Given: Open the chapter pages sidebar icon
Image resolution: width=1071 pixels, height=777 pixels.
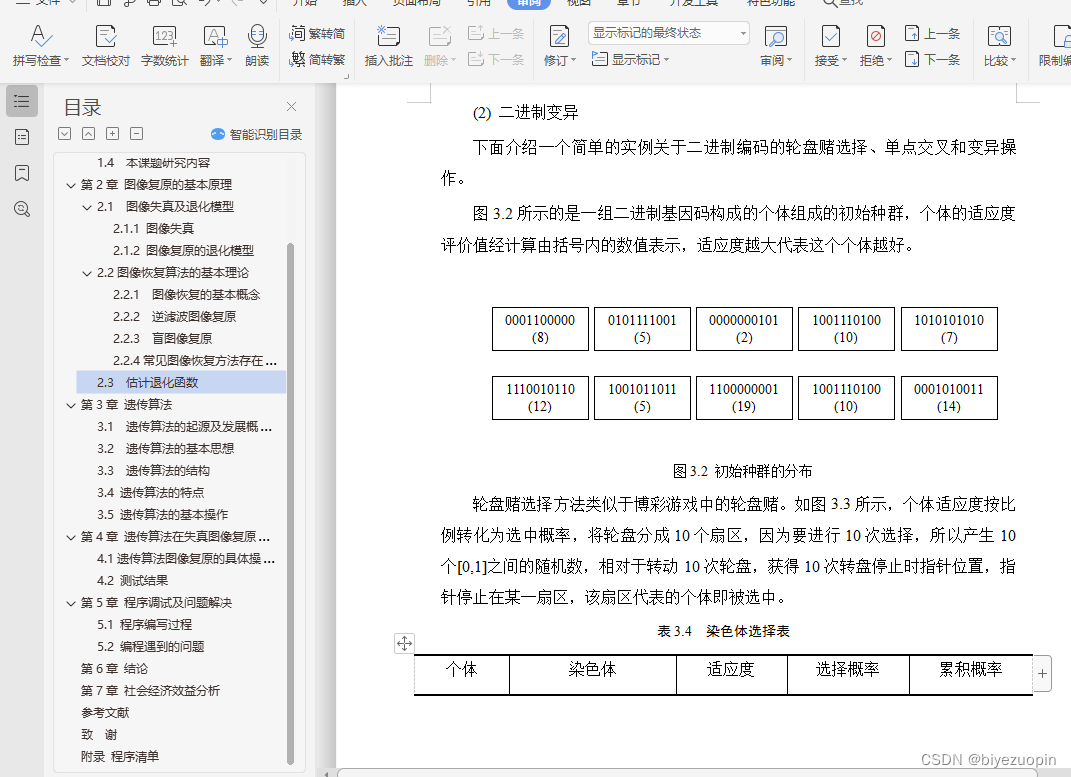Looking at the screenshot, I should coord(22,137).
